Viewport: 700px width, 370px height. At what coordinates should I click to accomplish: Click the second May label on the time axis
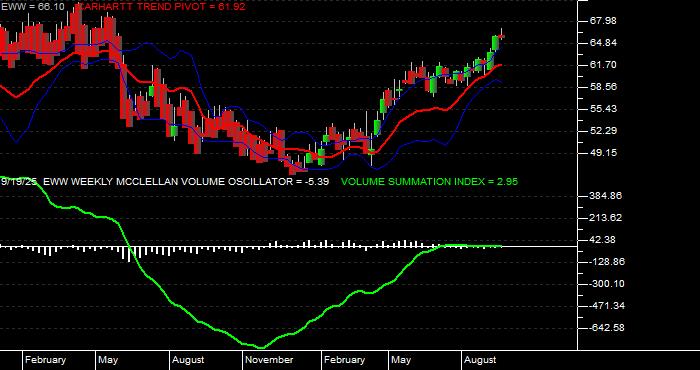(x=401, y=360)
